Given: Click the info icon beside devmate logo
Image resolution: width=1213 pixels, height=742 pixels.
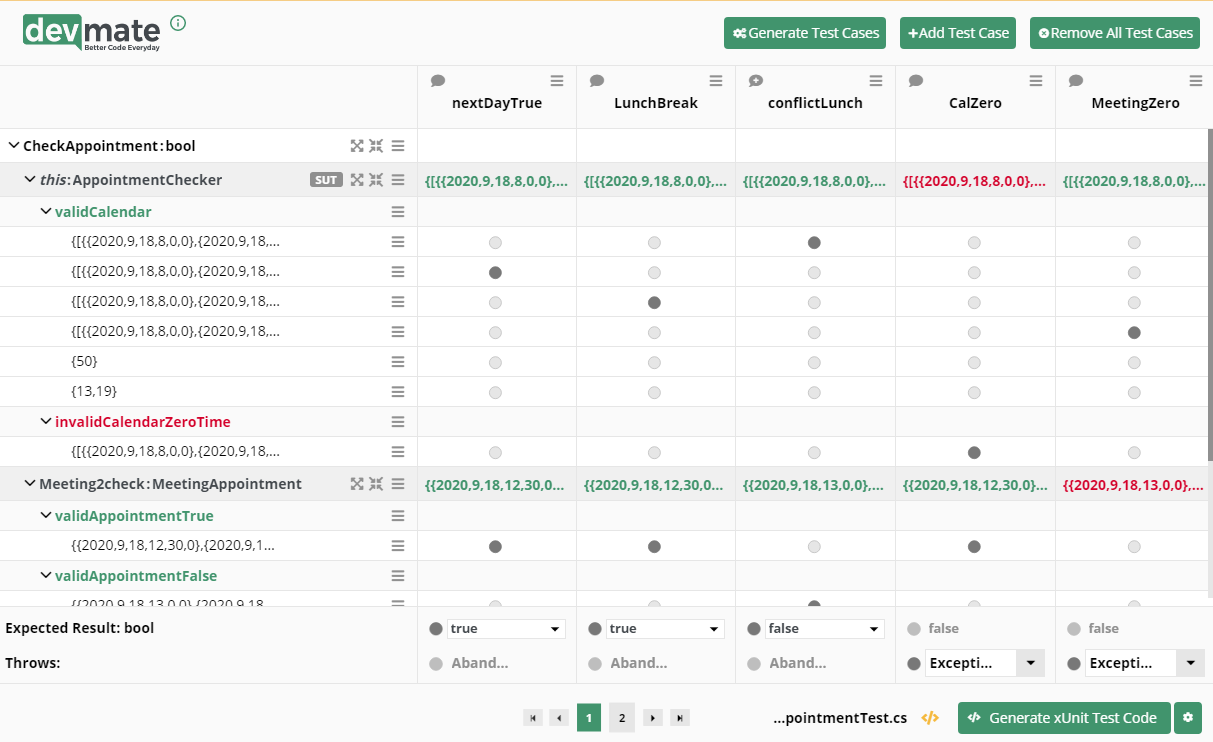Looking at the screenshot, I should [178, 23].
